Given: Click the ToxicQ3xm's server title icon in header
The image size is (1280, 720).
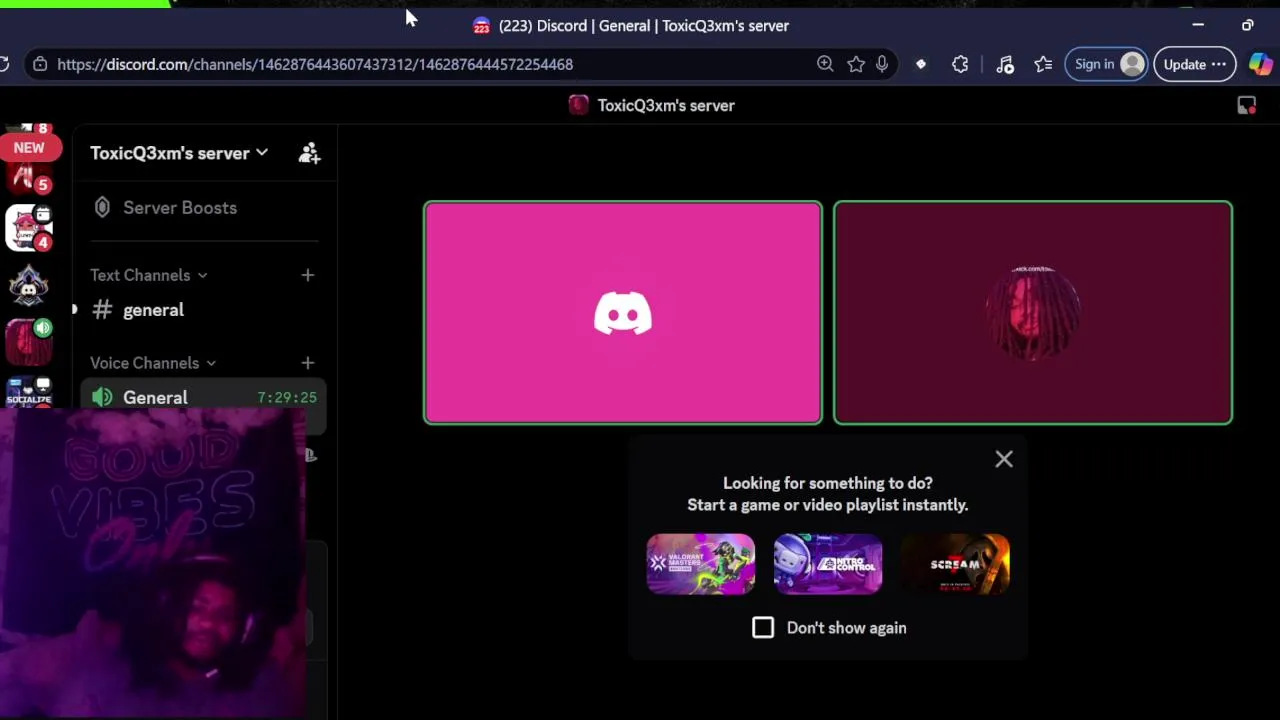Looking at the screenshot, I should pyautogui.click(x=579, y=105).
